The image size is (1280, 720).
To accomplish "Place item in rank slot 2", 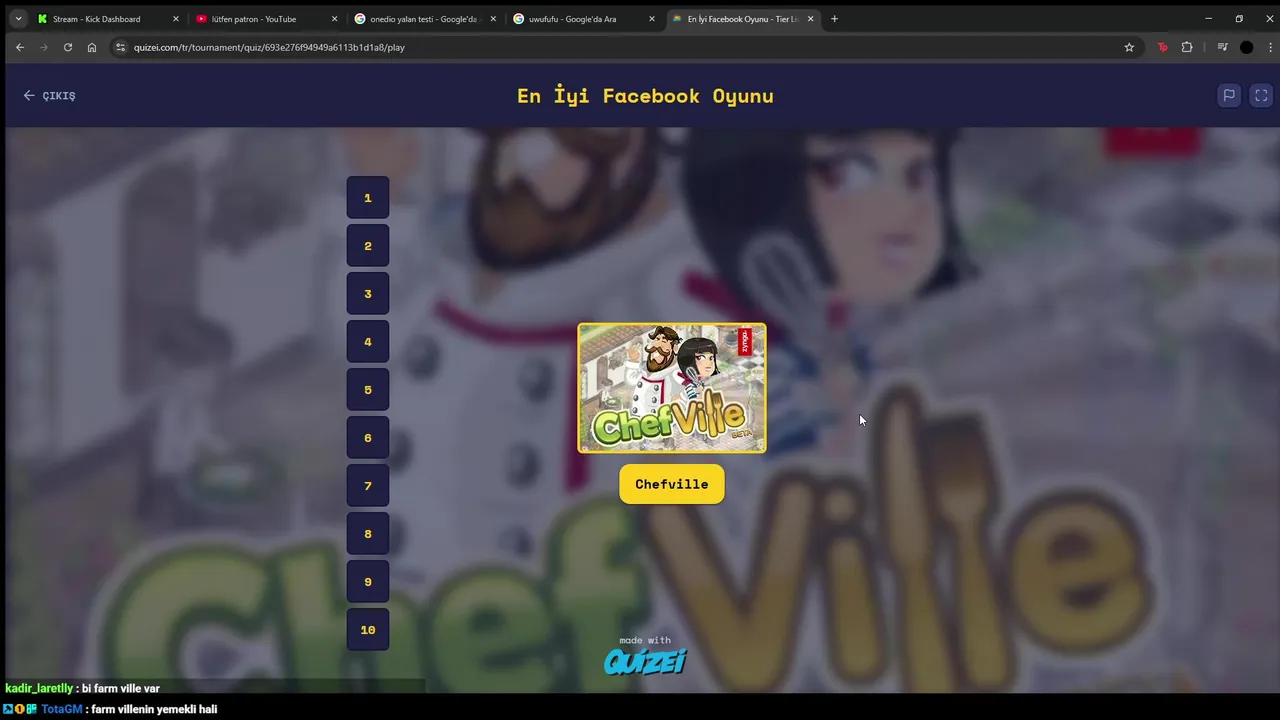I will (368, 246).
